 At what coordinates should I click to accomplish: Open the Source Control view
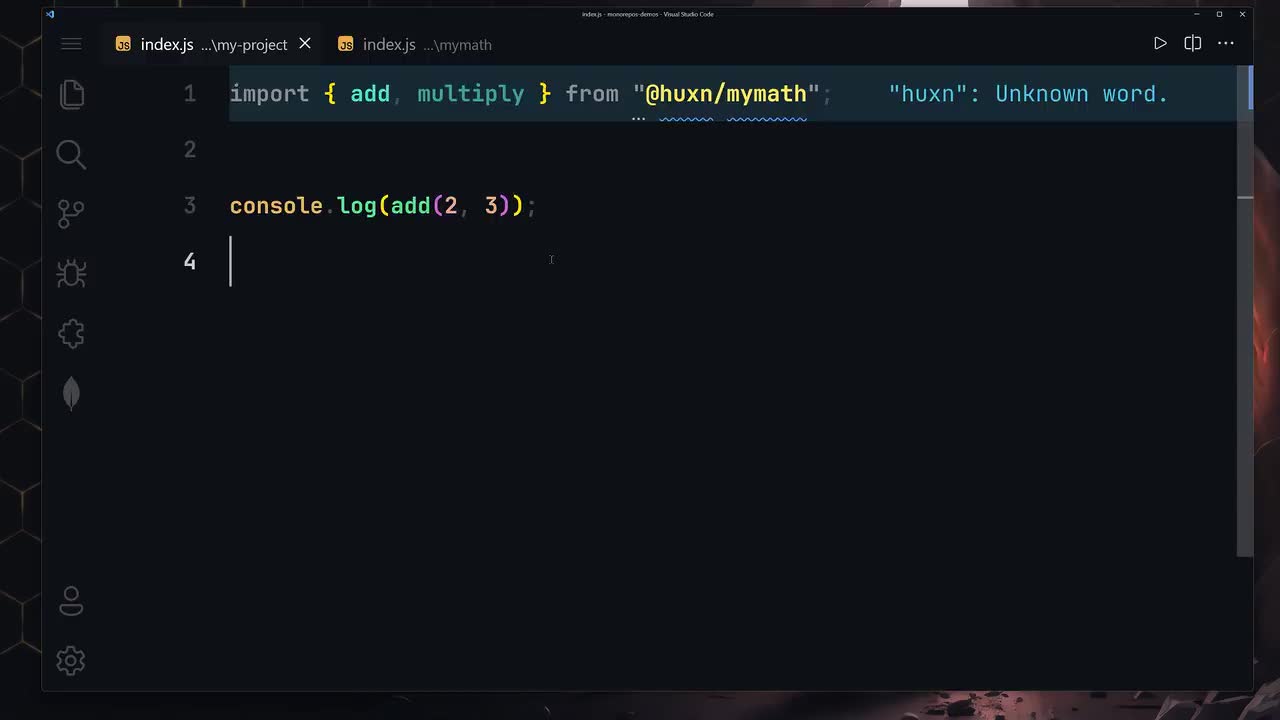point(71,214)
